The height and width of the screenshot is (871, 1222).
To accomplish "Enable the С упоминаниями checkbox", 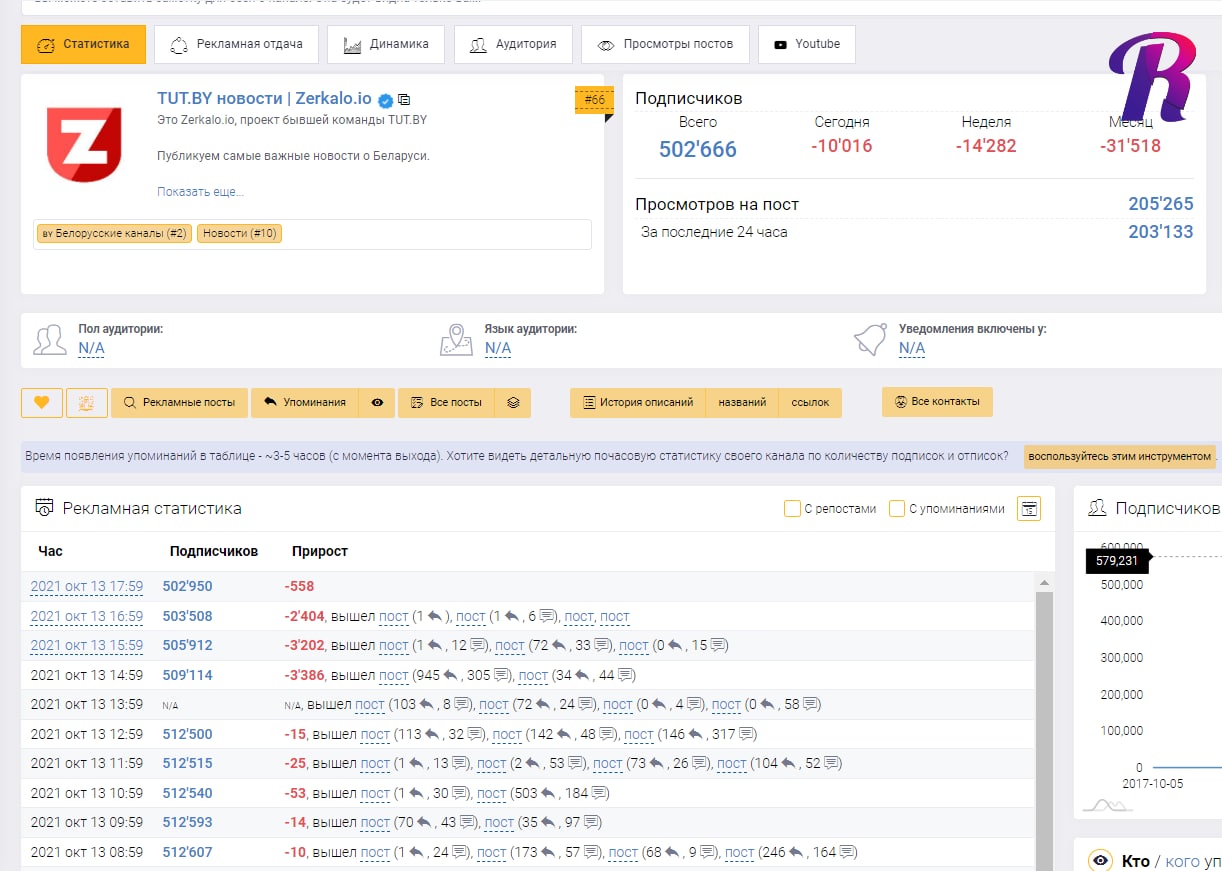I will click(x=897, y=508).
